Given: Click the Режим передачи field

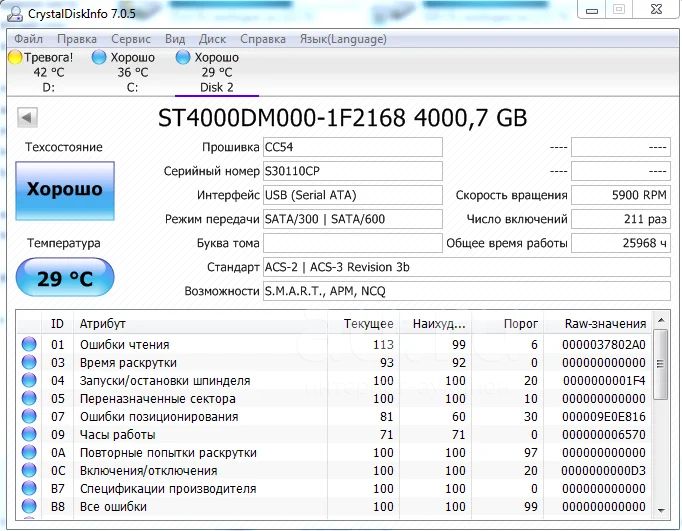Looking at the screenshot, I should tap(353, 219).
